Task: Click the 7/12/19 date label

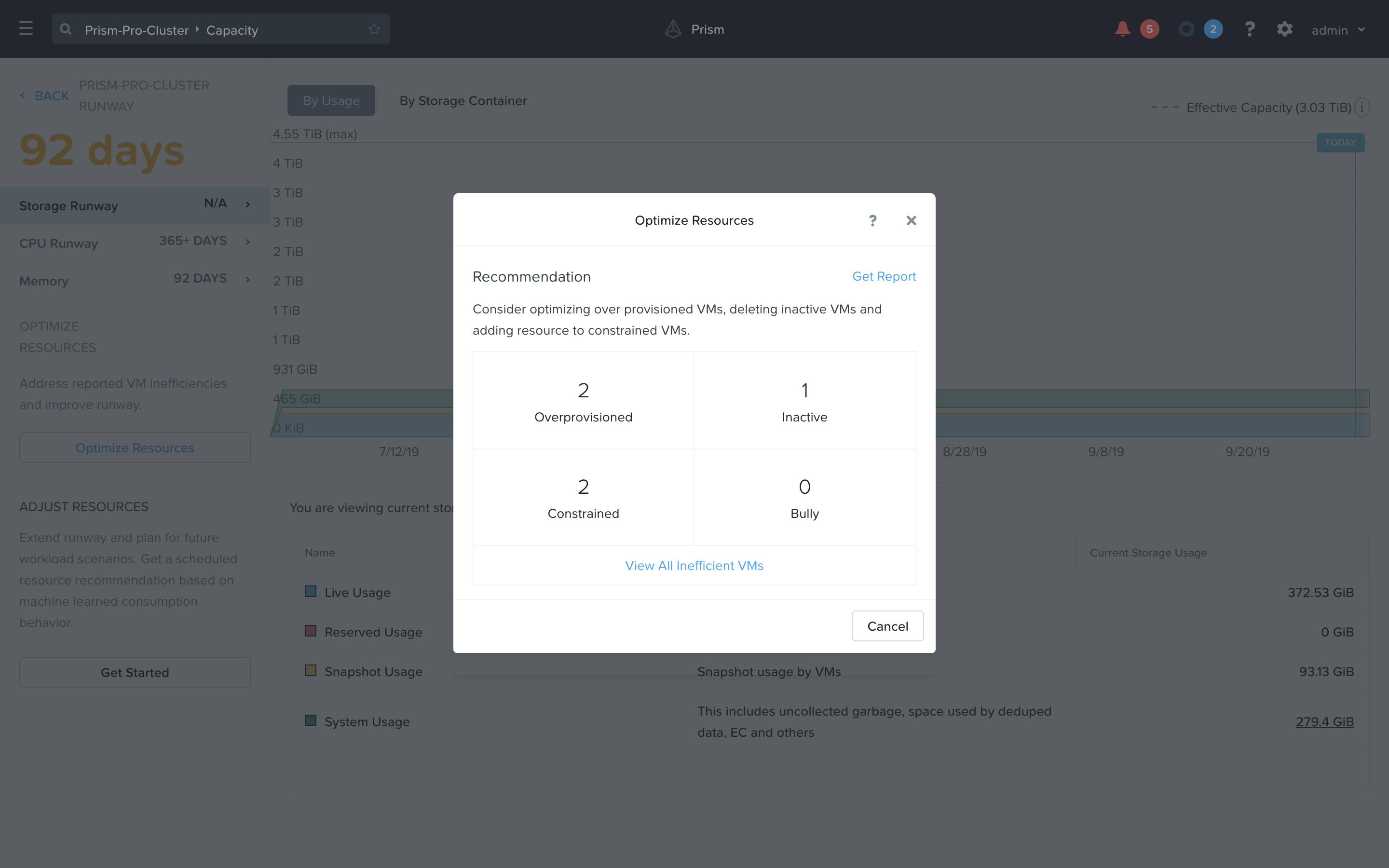Action: coord(399,452)
